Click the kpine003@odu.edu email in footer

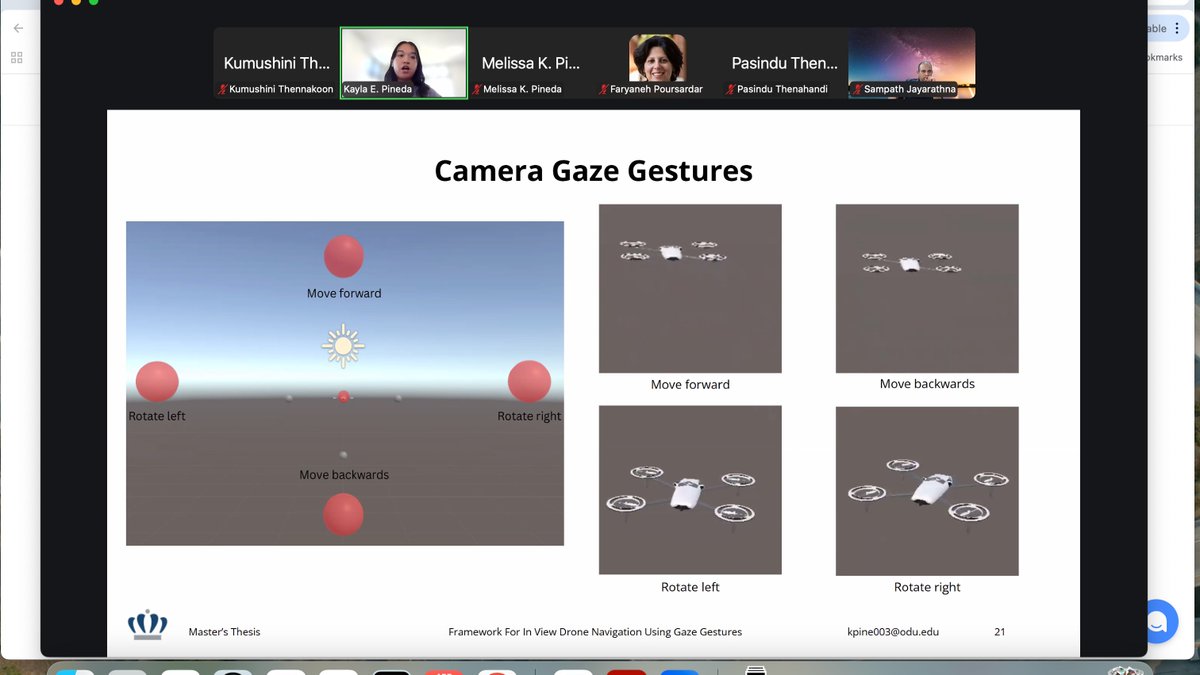coord(893,632)
